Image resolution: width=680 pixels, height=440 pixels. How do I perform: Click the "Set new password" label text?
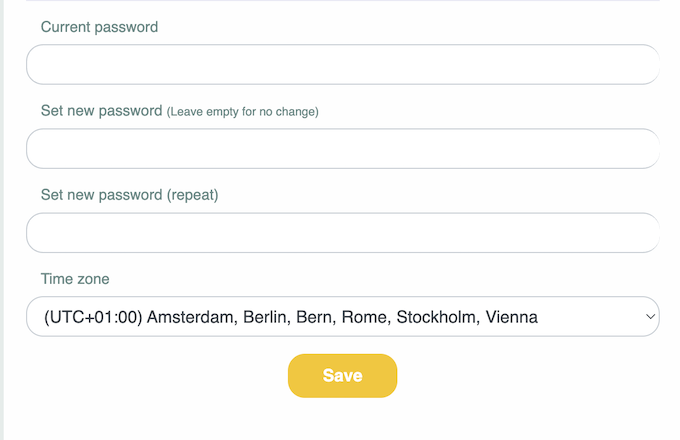click(x=101, y=111)
